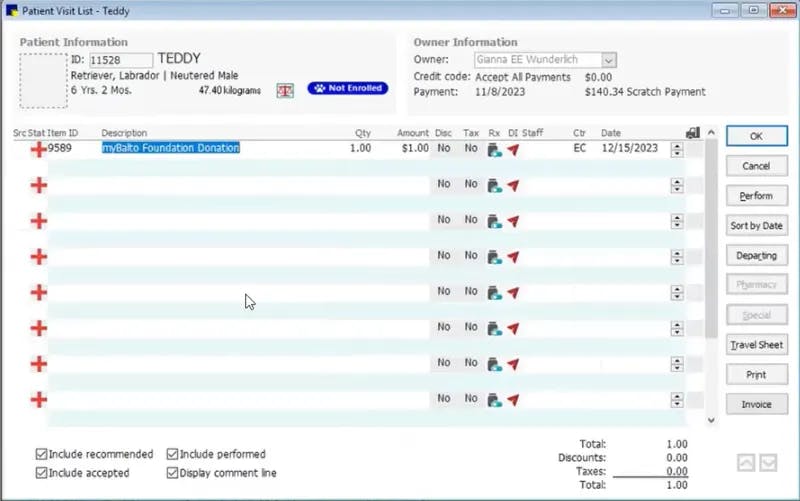
Task: Toggle Disc No in the first empty row
Action: coord(444,184)
